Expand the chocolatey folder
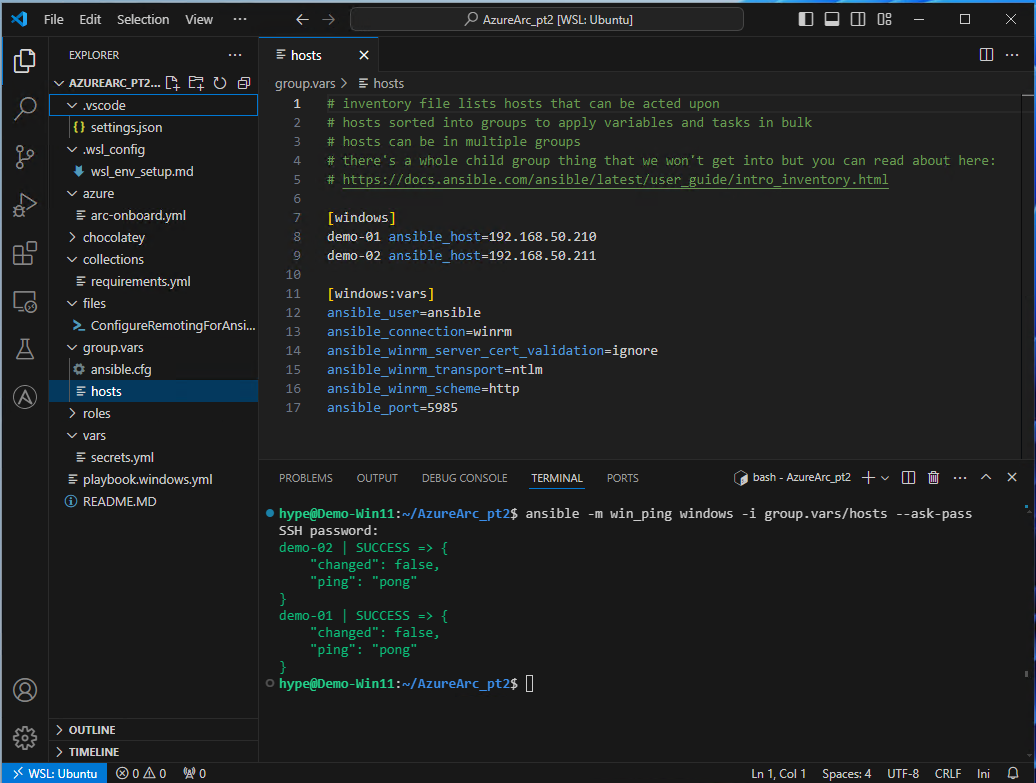Viewport: 1036px width, 783px height. coord(113,237)
